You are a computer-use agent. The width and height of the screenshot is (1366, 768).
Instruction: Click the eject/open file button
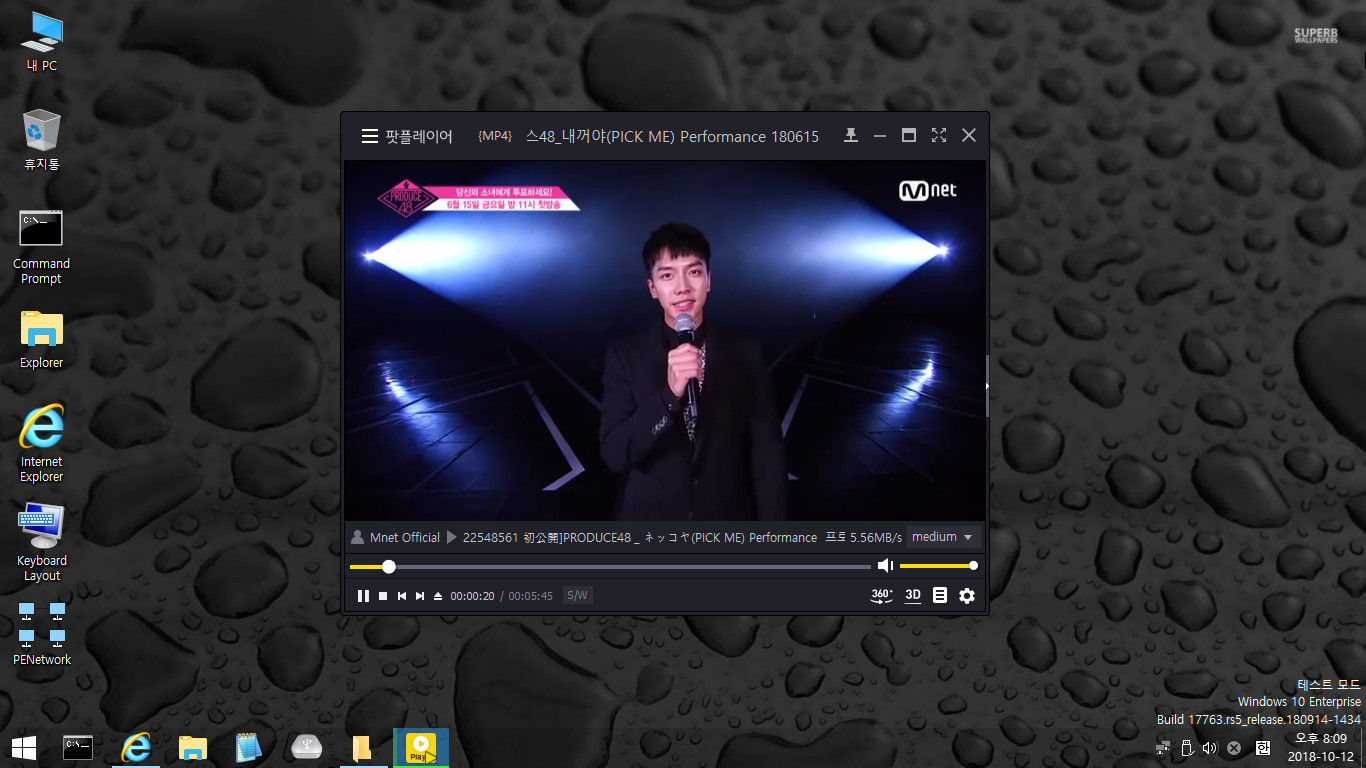tap(438, 596)
